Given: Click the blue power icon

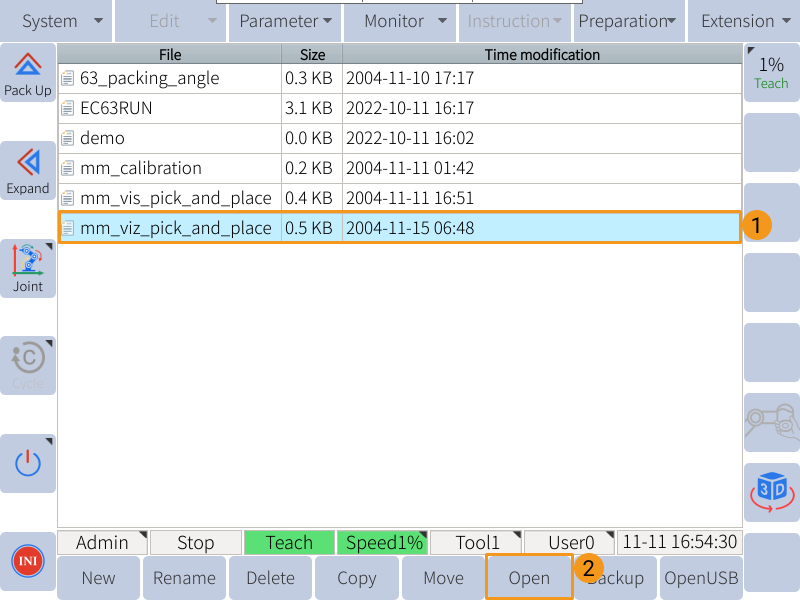Looking at the screenshot, I should pos(28,464).
